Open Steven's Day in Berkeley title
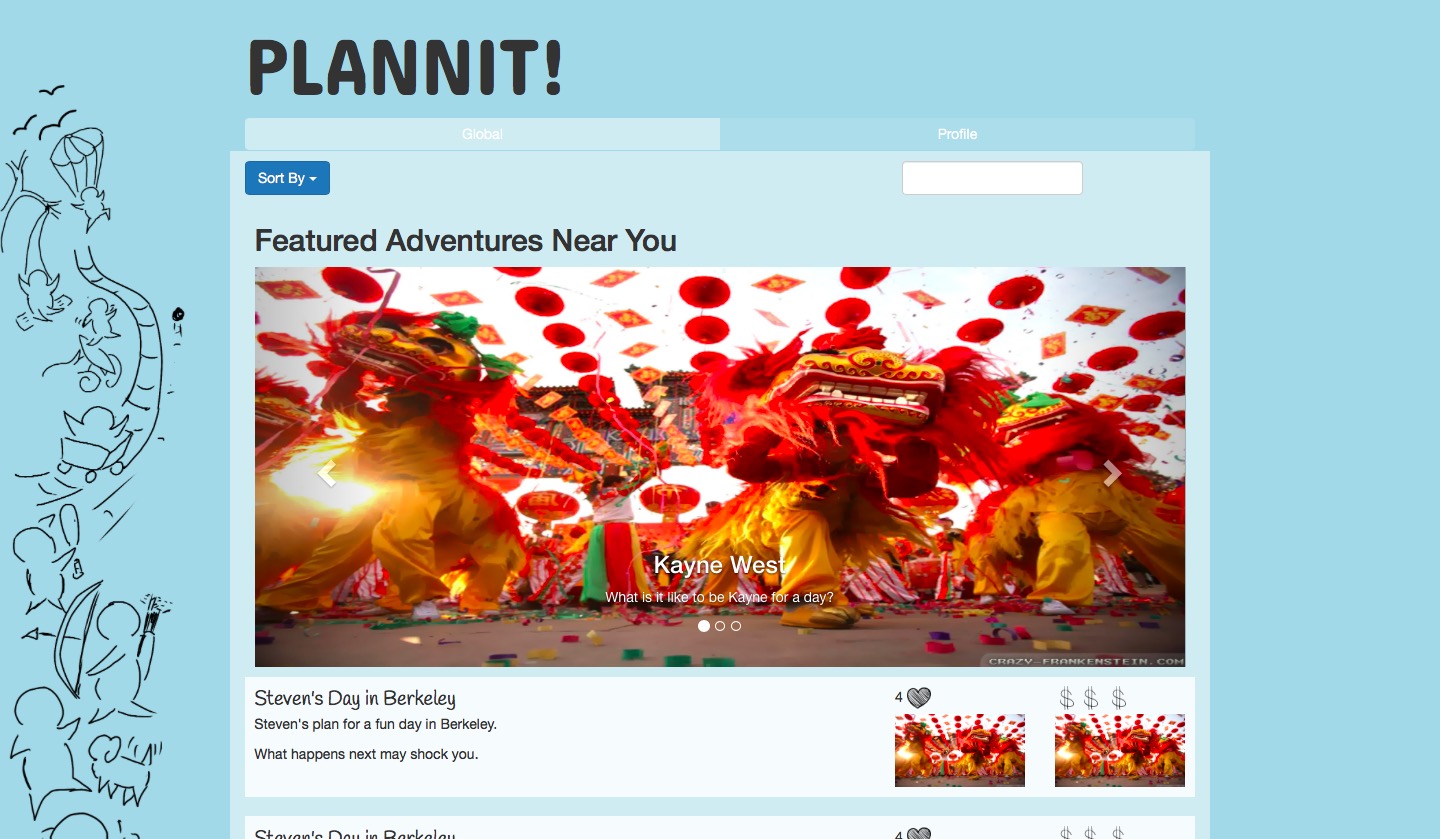 click(355, 698)
